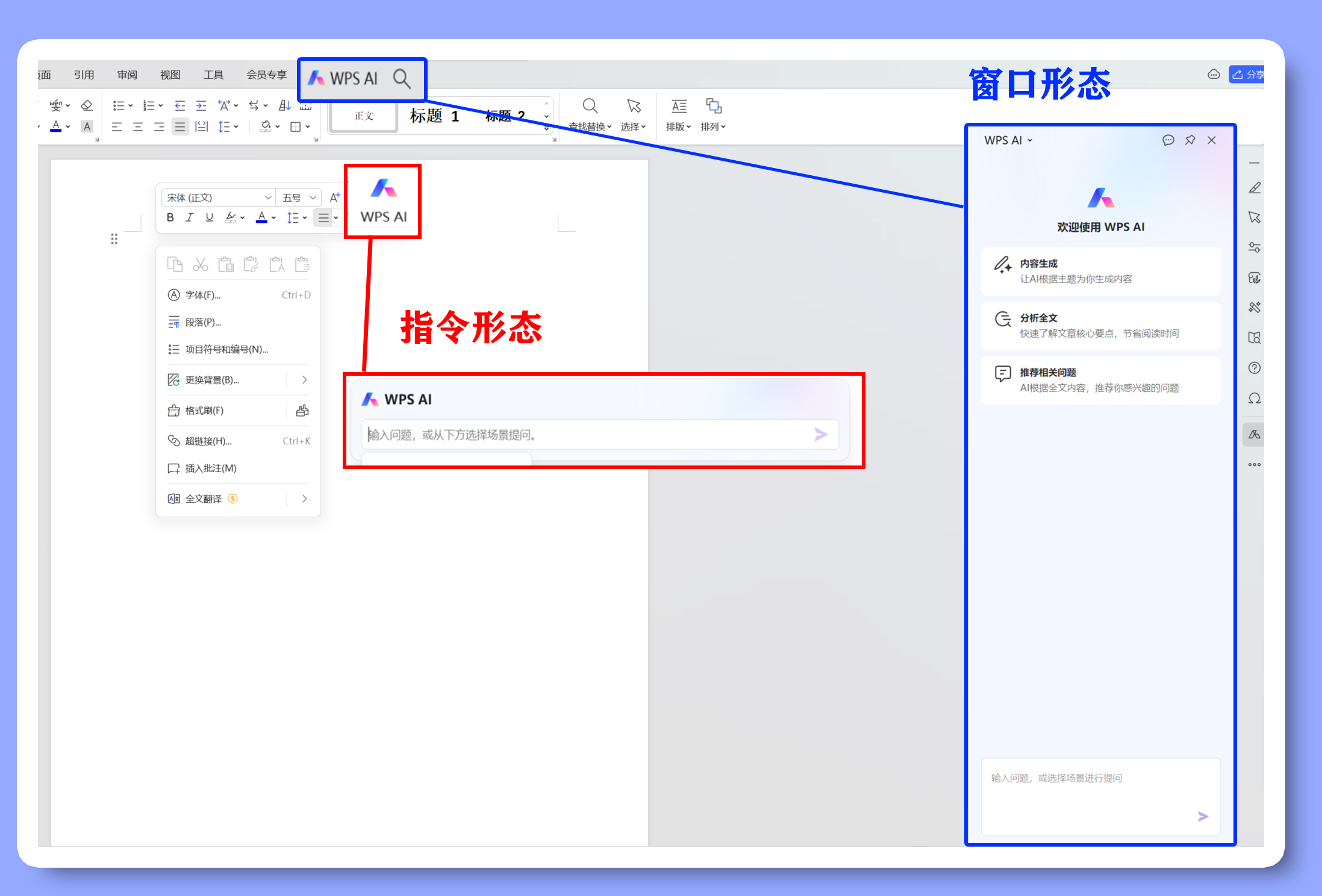This screenshot has width=1322, height=896.
Task: Toggle justify alignment in ribbon
Action: (x=180, y=126)
